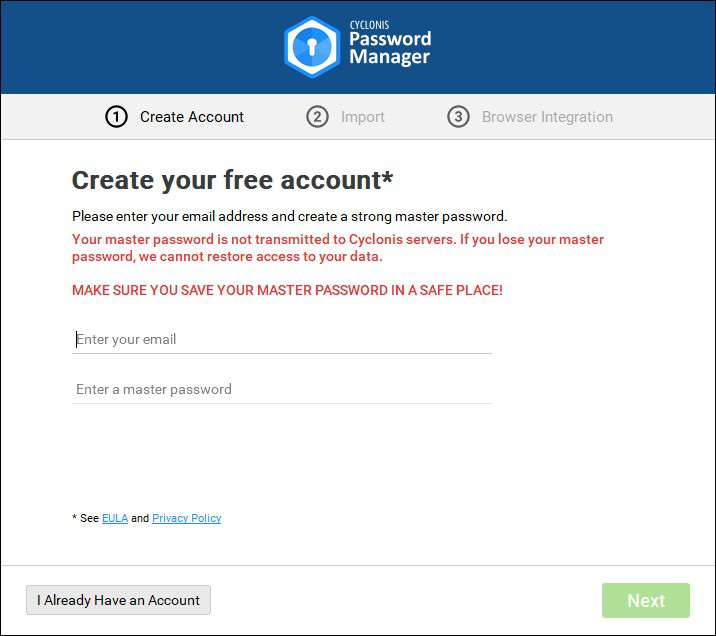Screen dimensions: 716x636
Task: Open the Privacy Policy link
Action: click(186, 519)
